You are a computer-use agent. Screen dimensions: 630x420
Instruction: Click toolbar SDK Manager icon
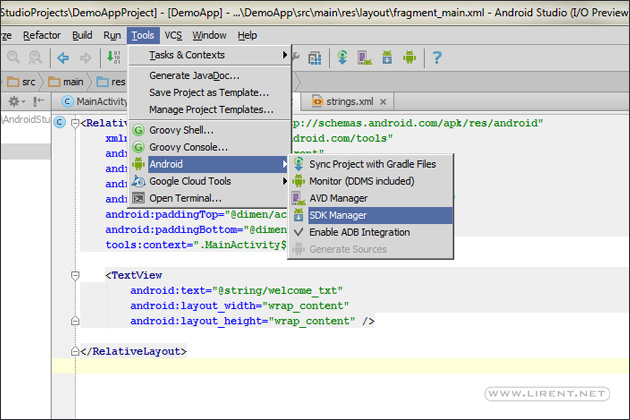point(387,57)
